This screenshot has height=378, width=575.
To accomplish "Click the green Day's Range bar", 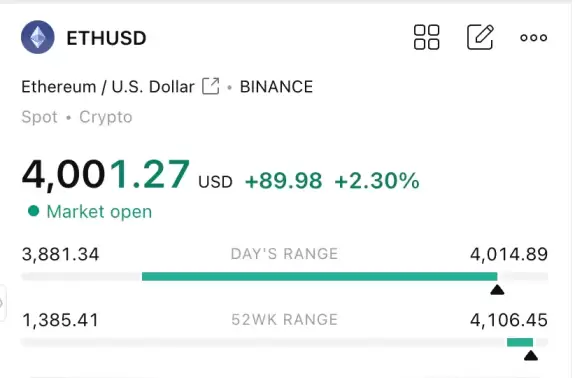I will coord(319,276).
